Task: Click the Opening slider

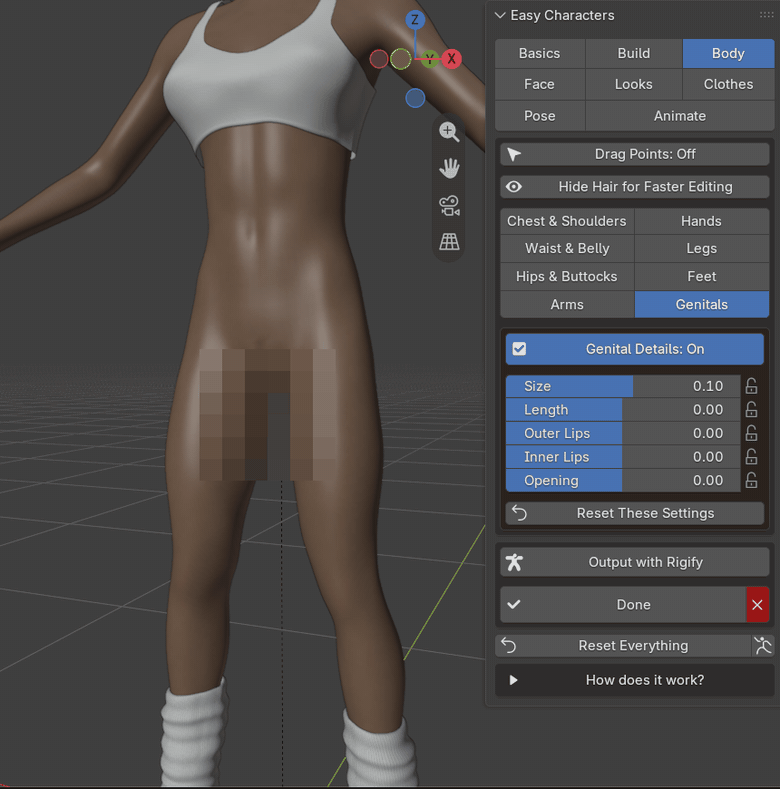Action: coord(623,481)
